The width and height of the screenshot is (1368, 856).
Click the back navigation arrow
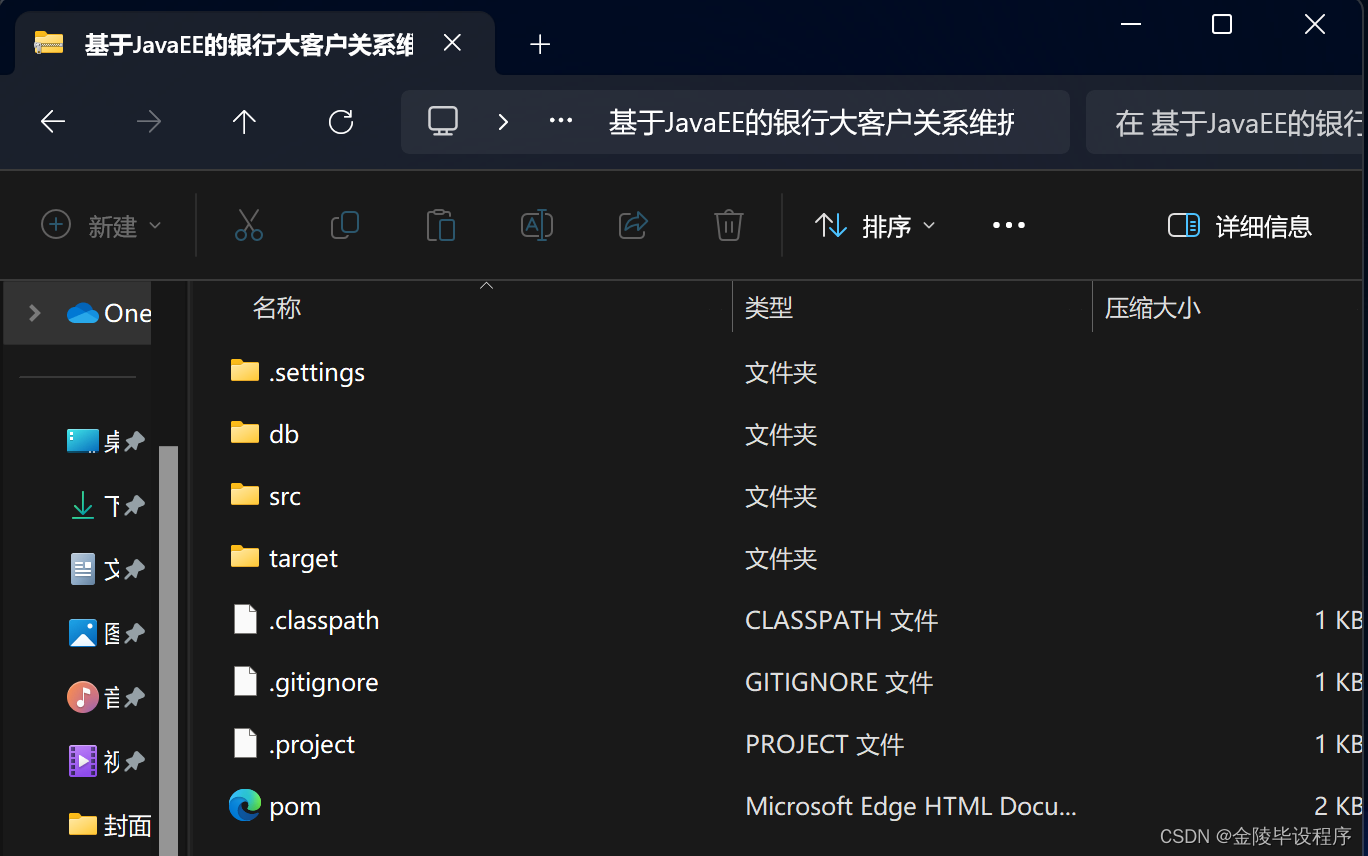pos(52,121)
